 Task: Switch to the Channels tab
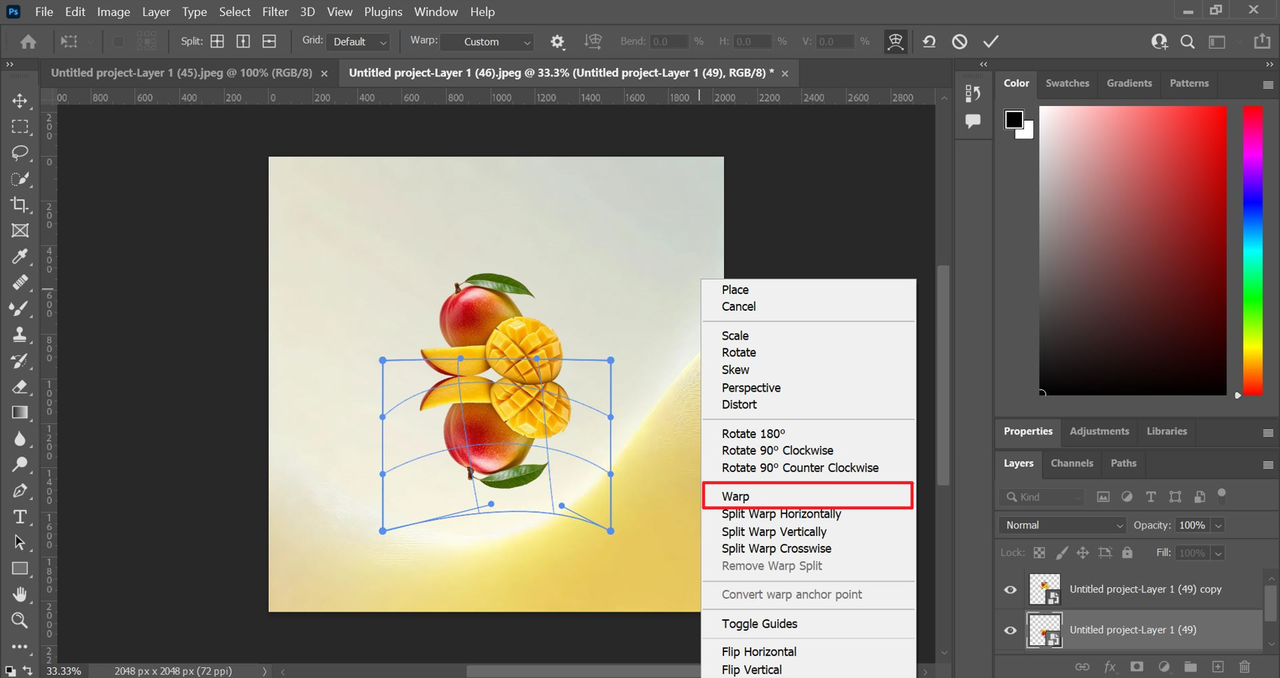point(1071,463)
